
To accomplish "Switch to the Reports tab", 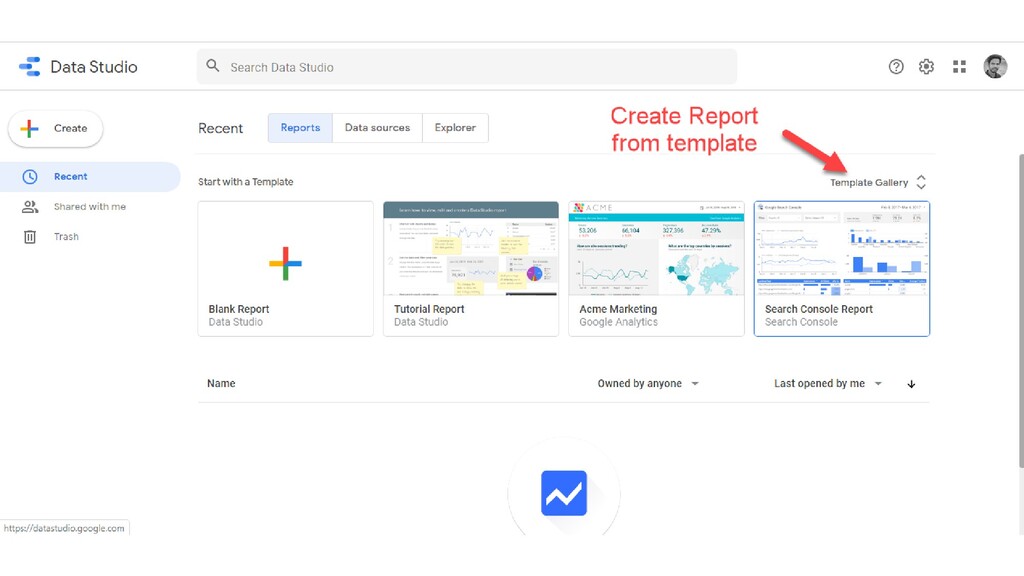I will (300, 128).
